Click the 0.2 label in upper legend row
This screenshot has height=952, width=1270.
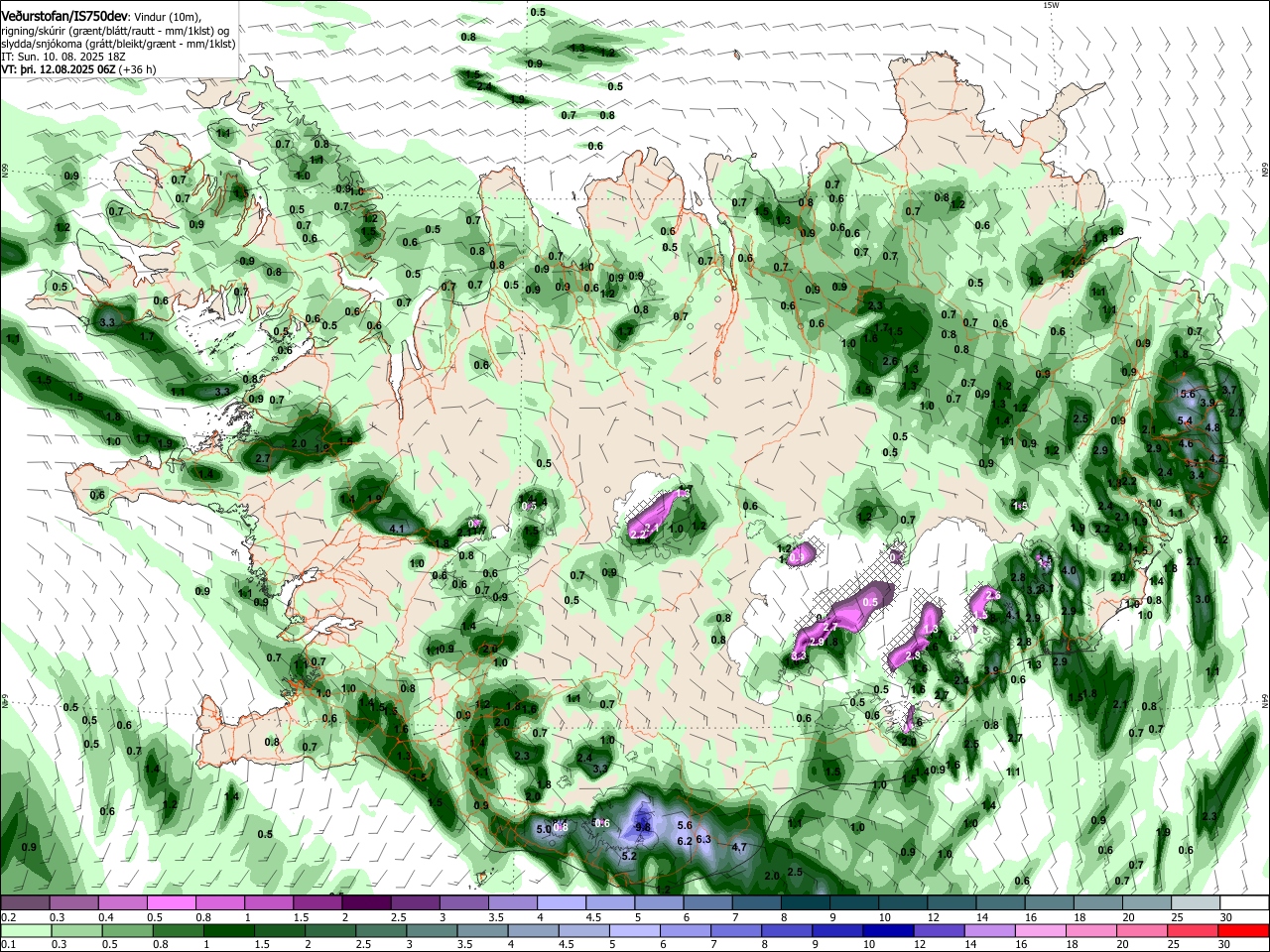[x=8, y=917]
